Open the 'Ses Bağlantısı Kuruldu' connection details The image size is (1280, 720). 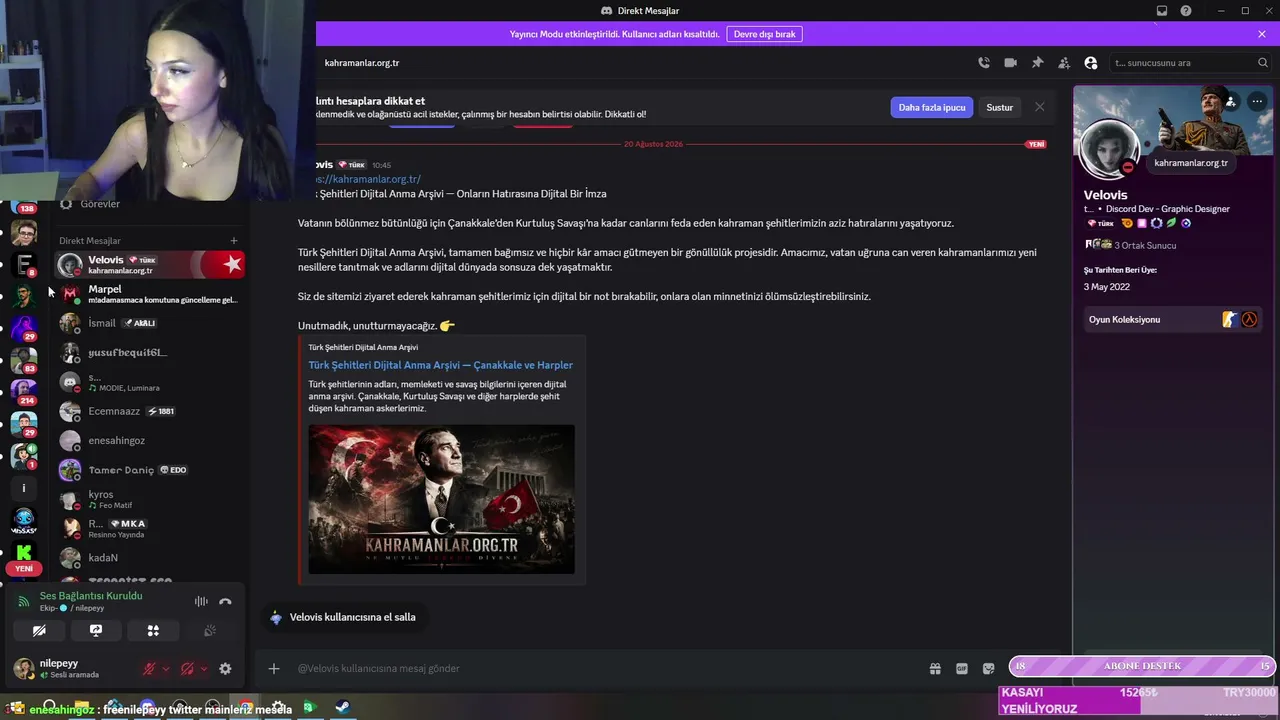(91, 596)
